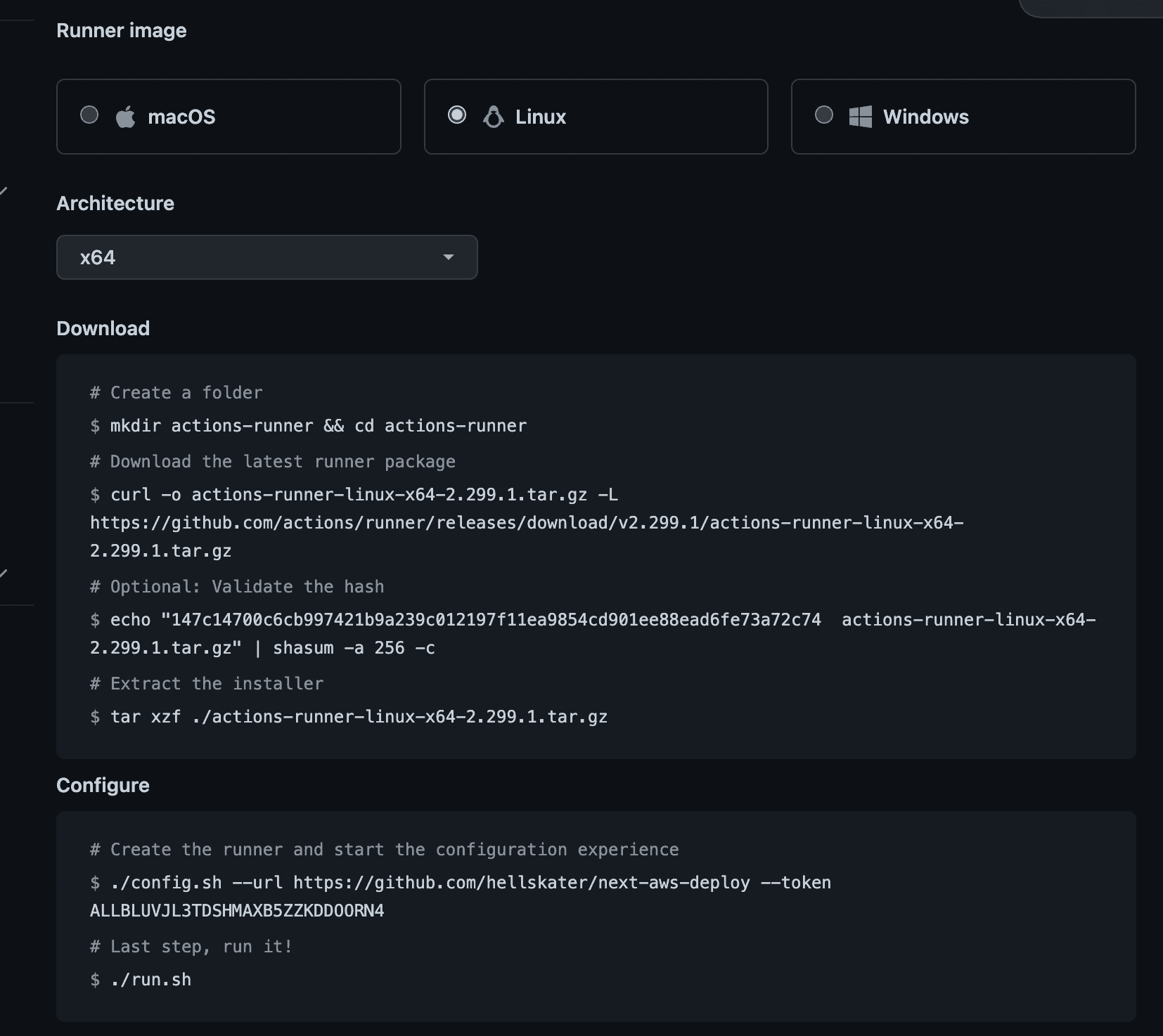
Task: Click the Download section heading
Action: (103, 328)
